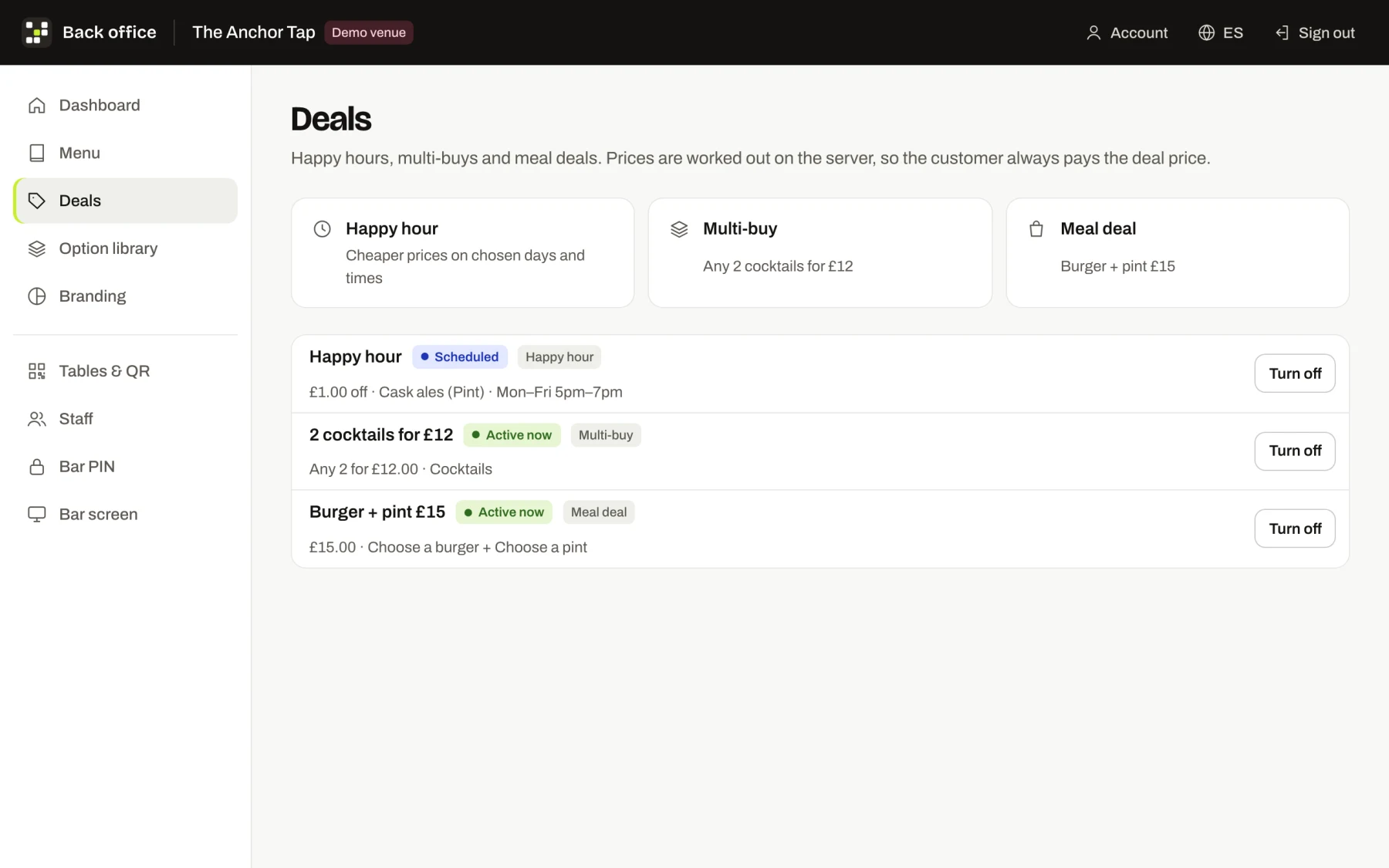Click the Meal deal bag icon
Viewport: 1389px width, 868px height.
[x=1036, y=229]
